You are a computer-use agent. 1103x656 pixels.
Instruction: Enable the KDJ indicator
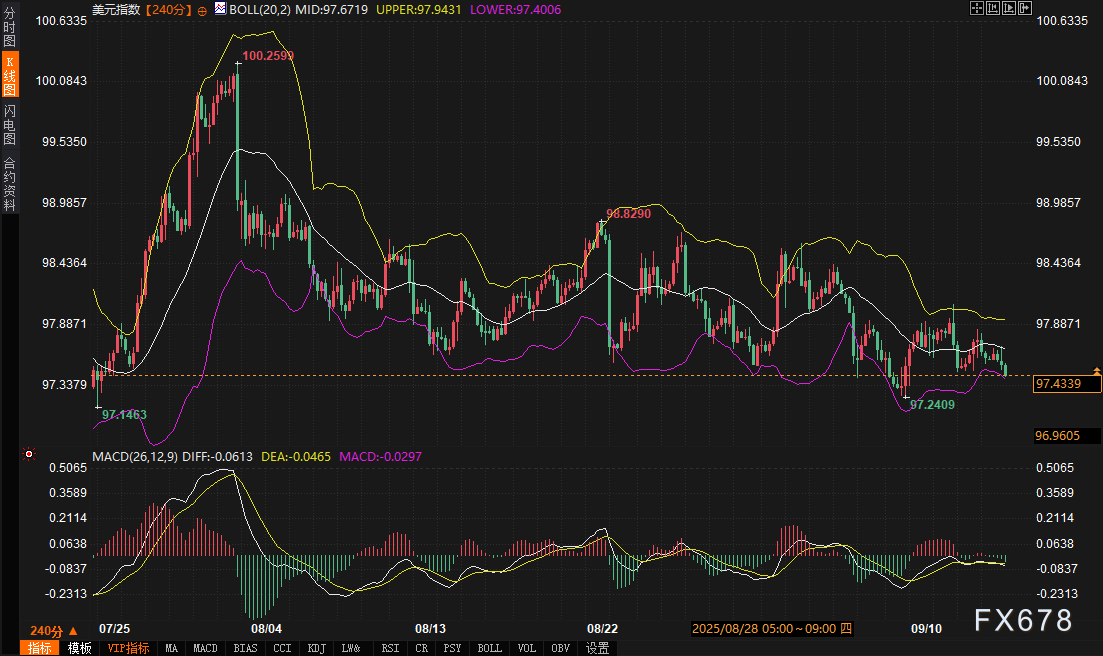click(316, 648)
